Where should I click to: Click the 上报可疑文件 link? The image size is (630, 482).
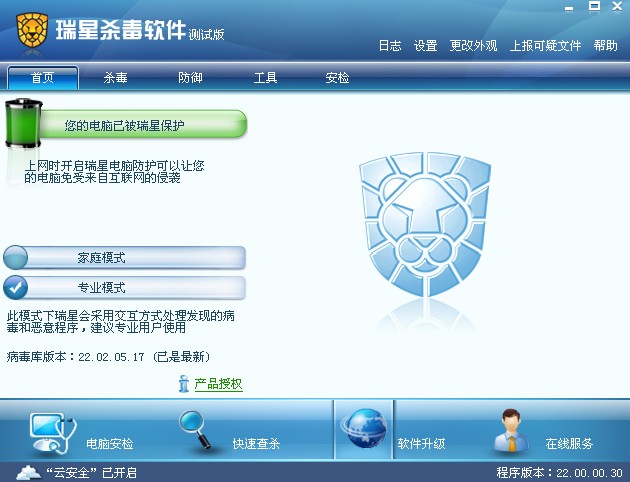tap(545, 46)
